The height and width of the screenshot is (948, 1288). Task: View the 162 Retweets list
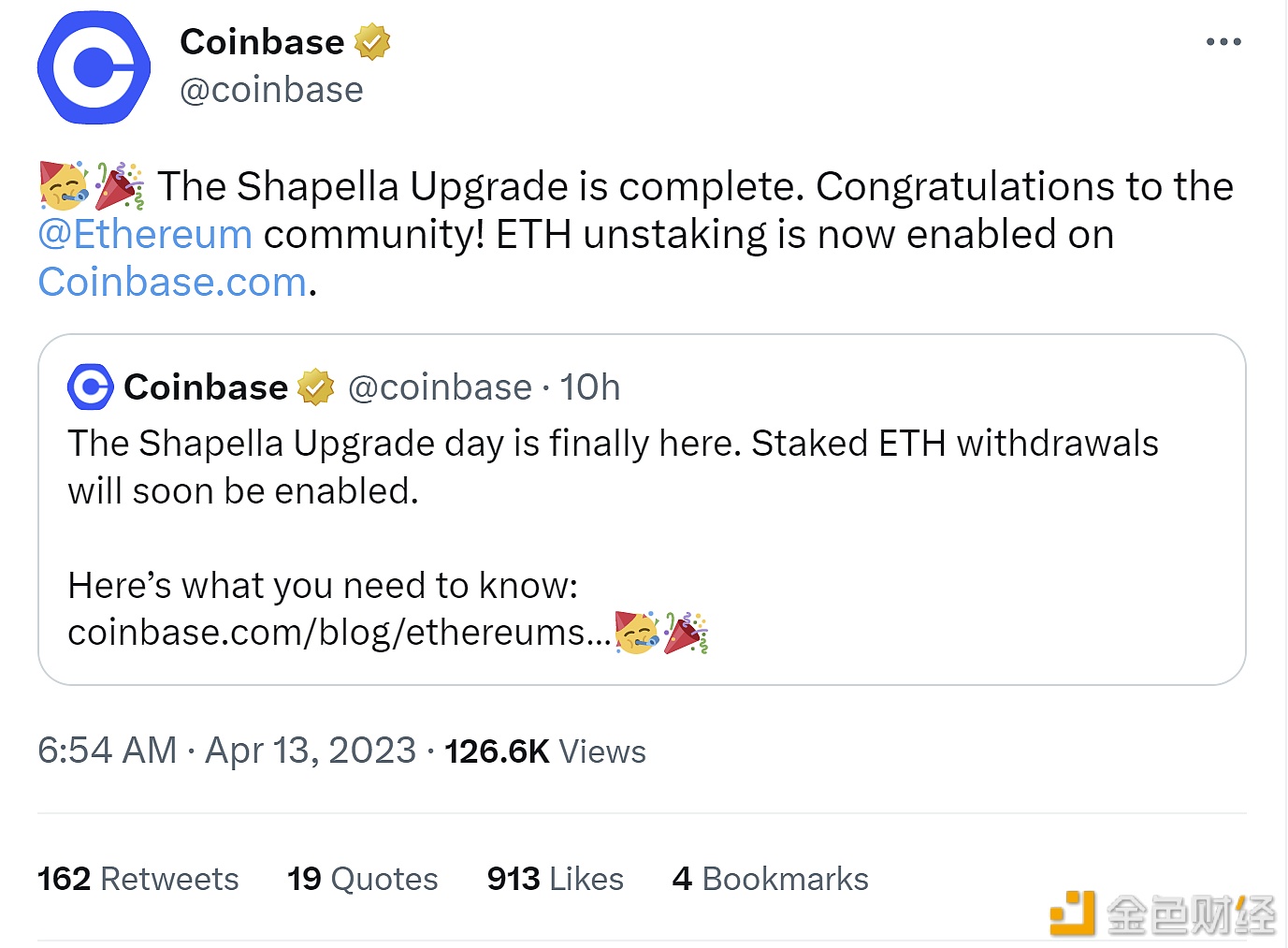pos(138,879)
